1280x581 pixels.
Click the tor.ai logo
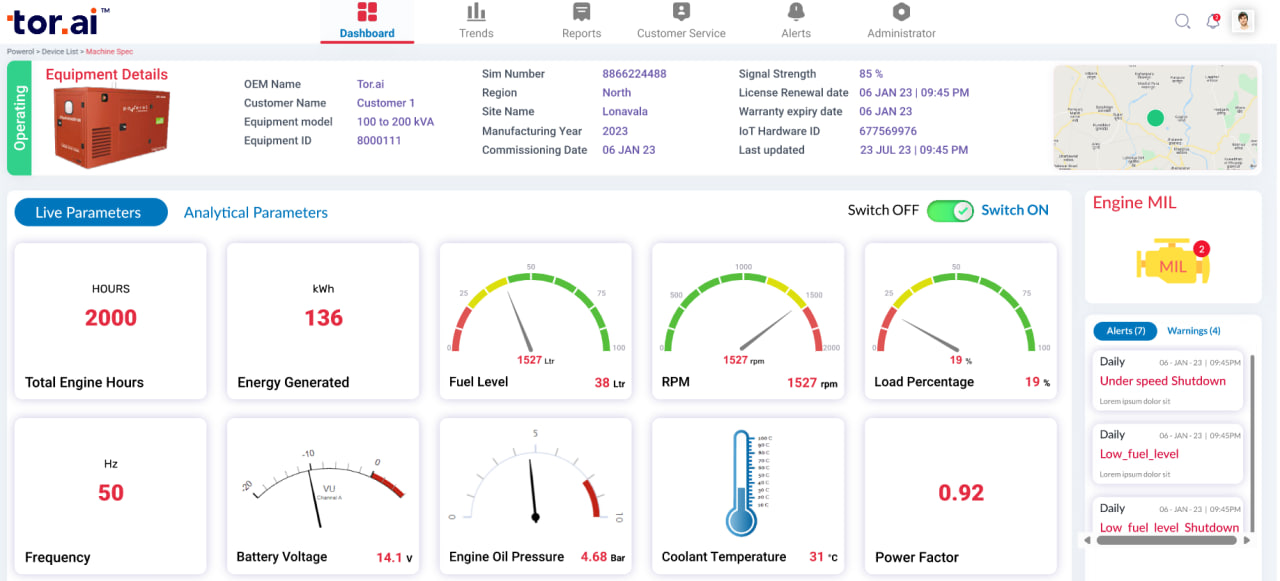[58, 20]
